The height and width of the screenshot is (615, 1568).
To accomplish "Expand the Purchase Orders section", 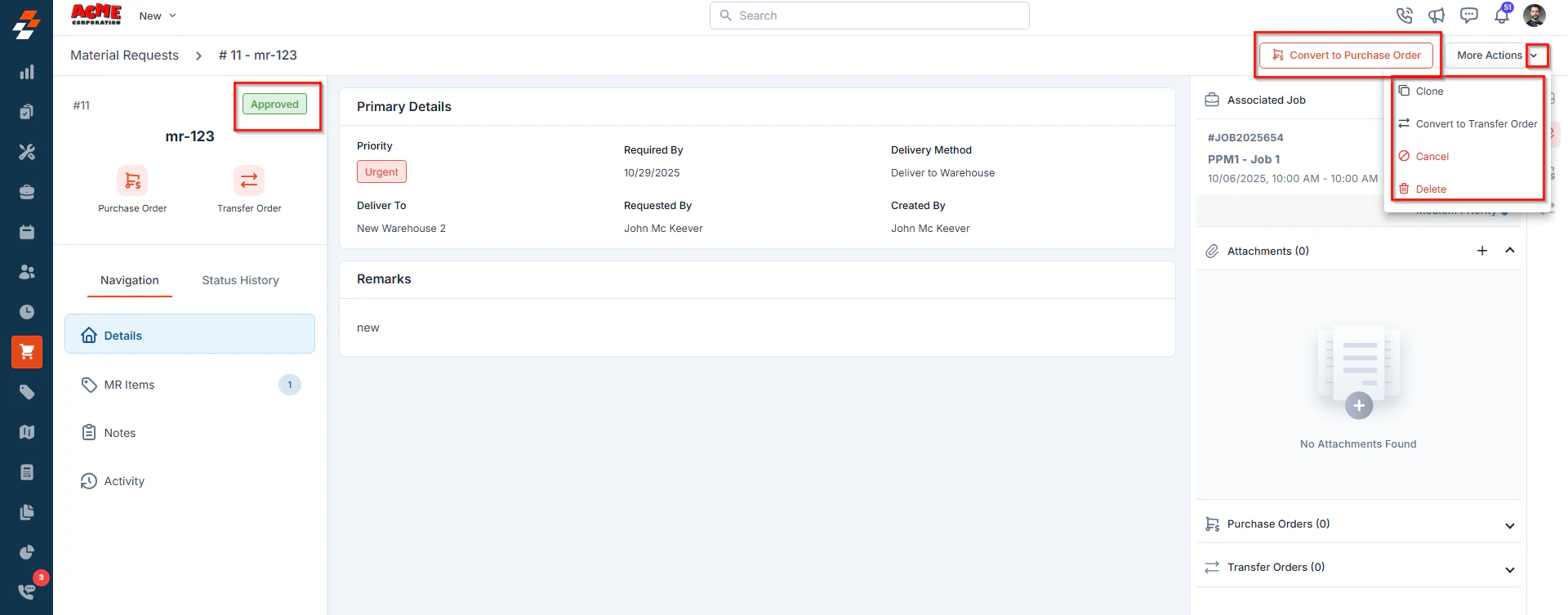I will pyautogui.click(x=1510, y=525).
